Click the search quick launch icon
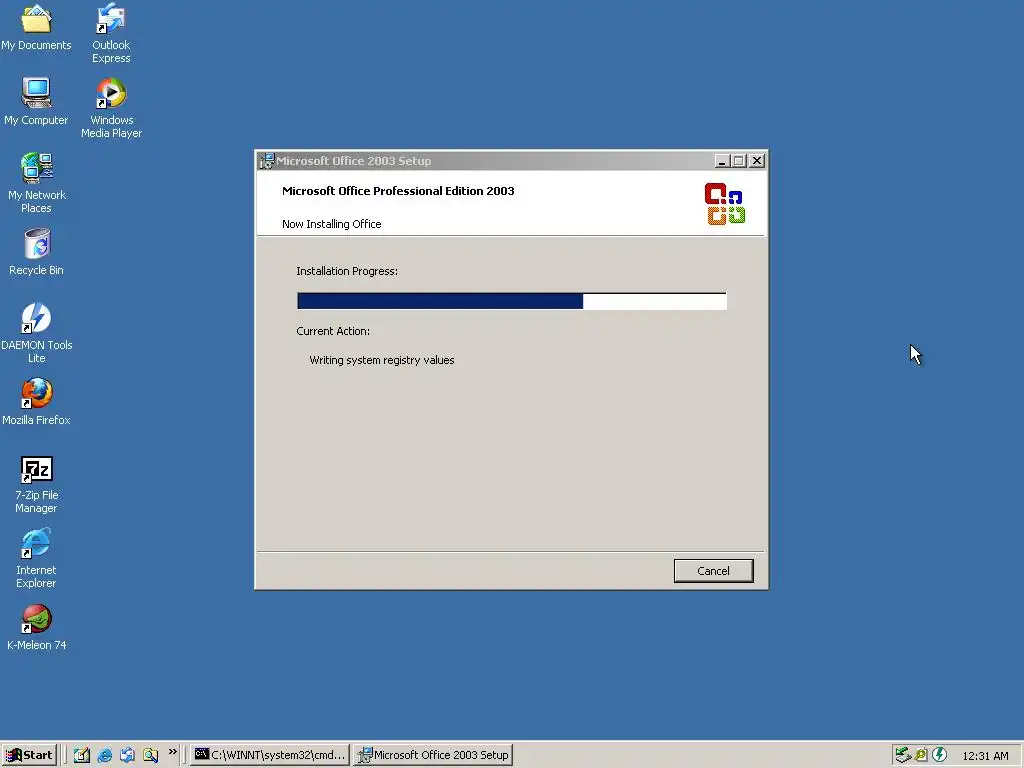 [x=150, y=755]
